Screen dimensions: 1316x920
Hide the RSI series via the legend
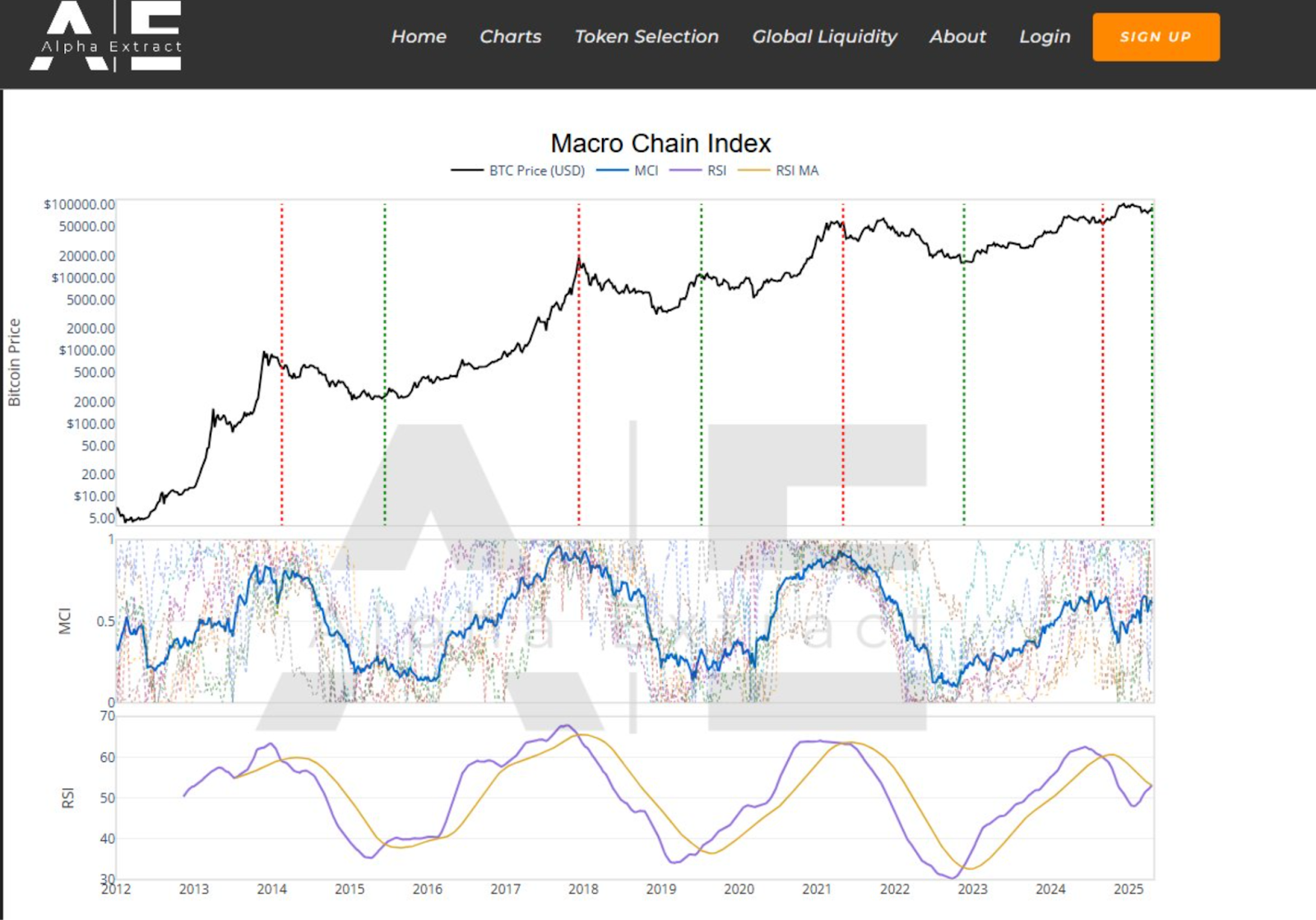tap(697, 170)
